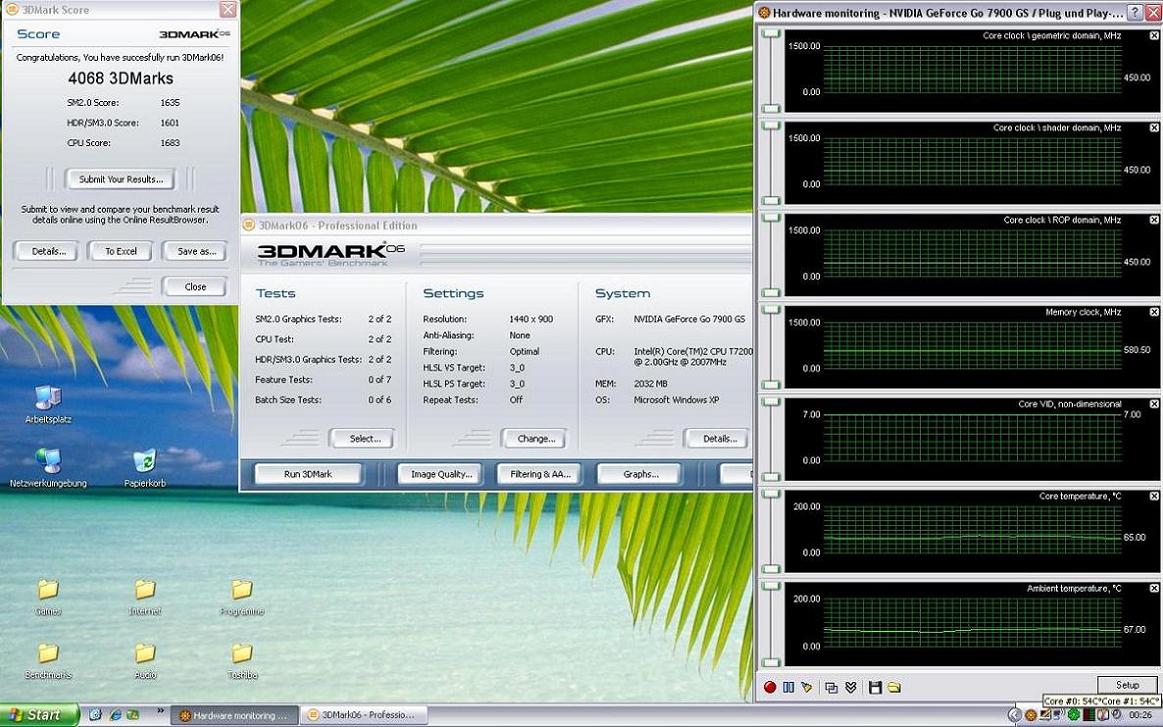
Task: Click the CPU Score value 1683
Action: 170,142
